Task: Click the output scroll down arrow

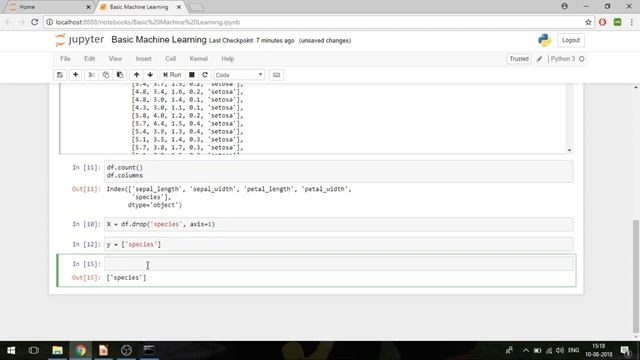Action: pyautogui.click(x=569, y=150)
